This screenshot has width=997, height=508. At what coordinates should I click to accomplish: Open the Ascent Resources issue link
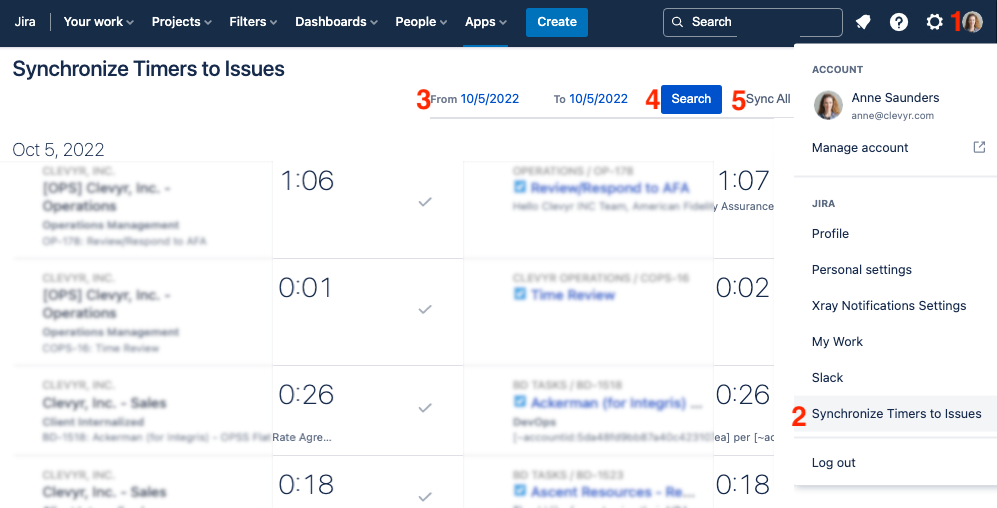click(613, 492)
